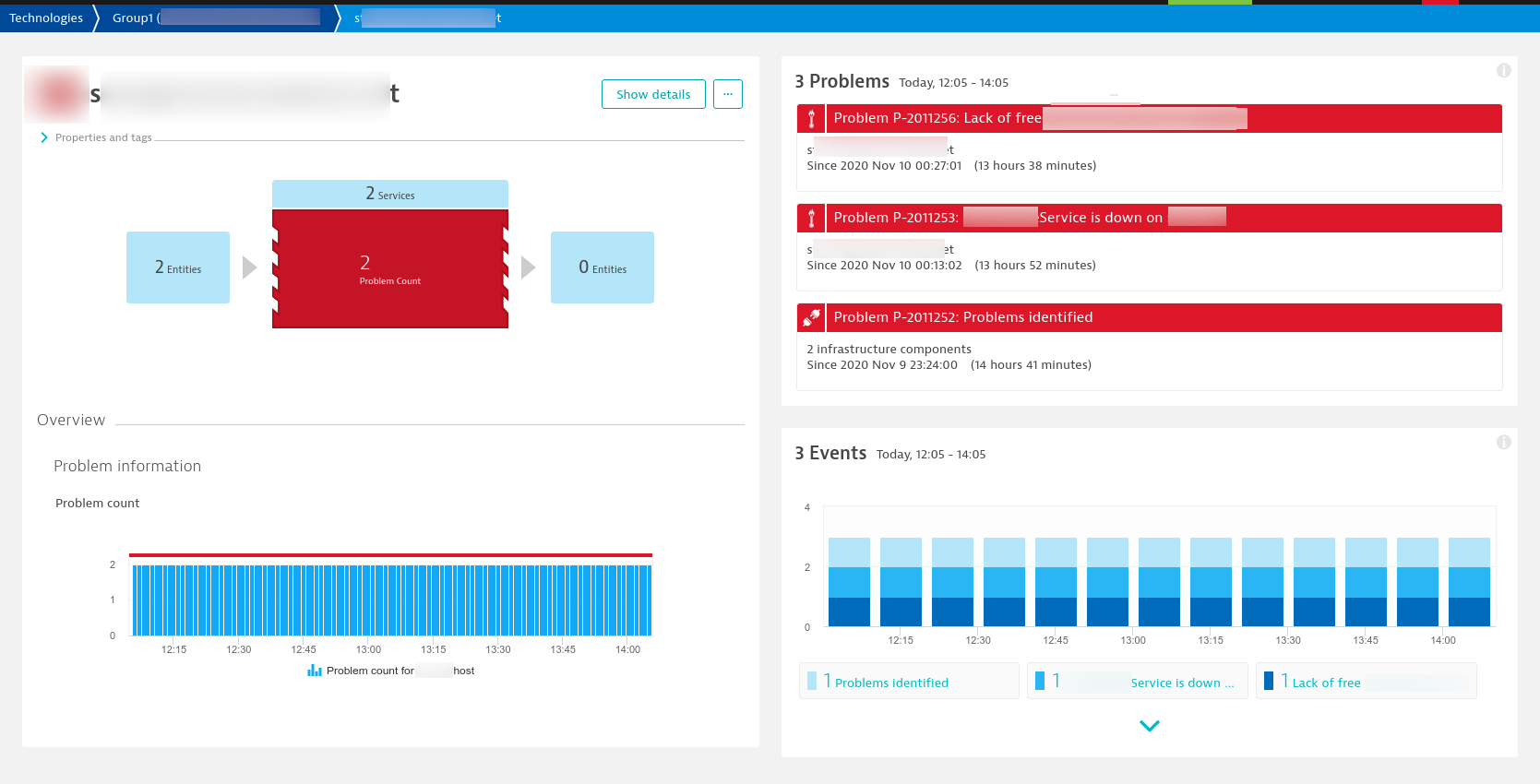Click the info icon in Events panel
Screen dimensions: 1540x784
click(1503, 443)
